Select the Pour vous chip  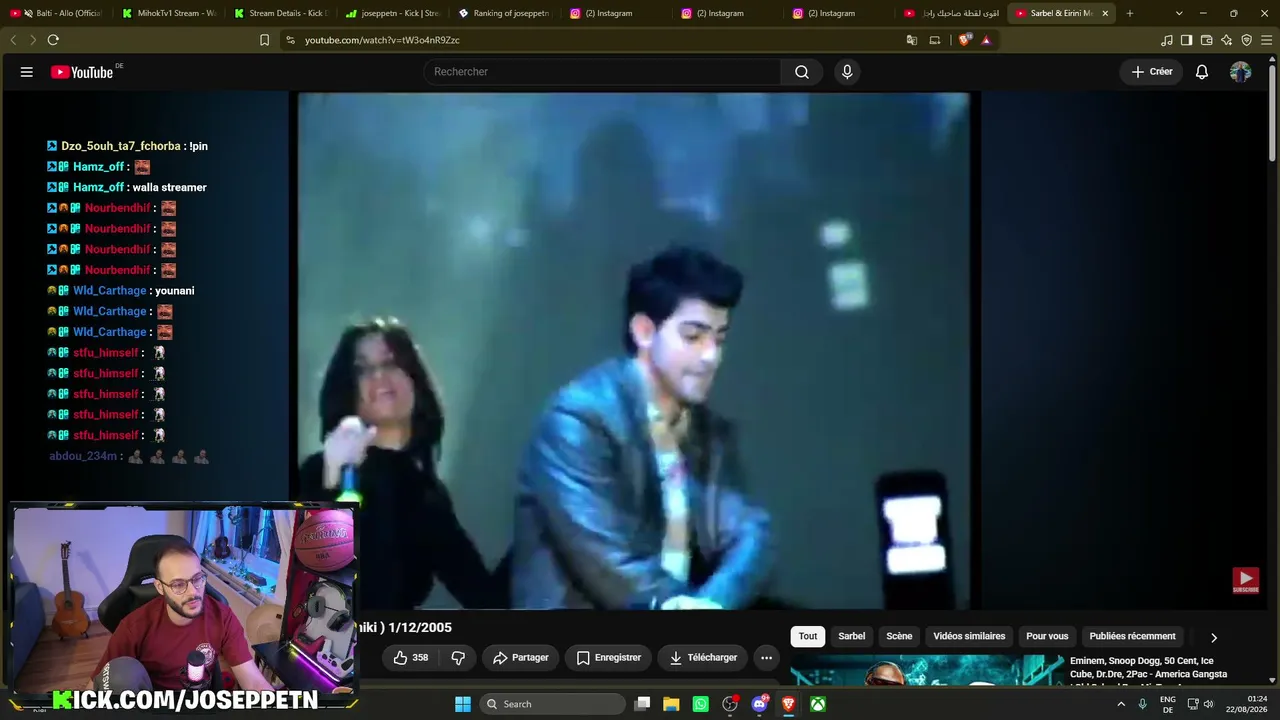pyautogui.click(x=1047, y=636)
